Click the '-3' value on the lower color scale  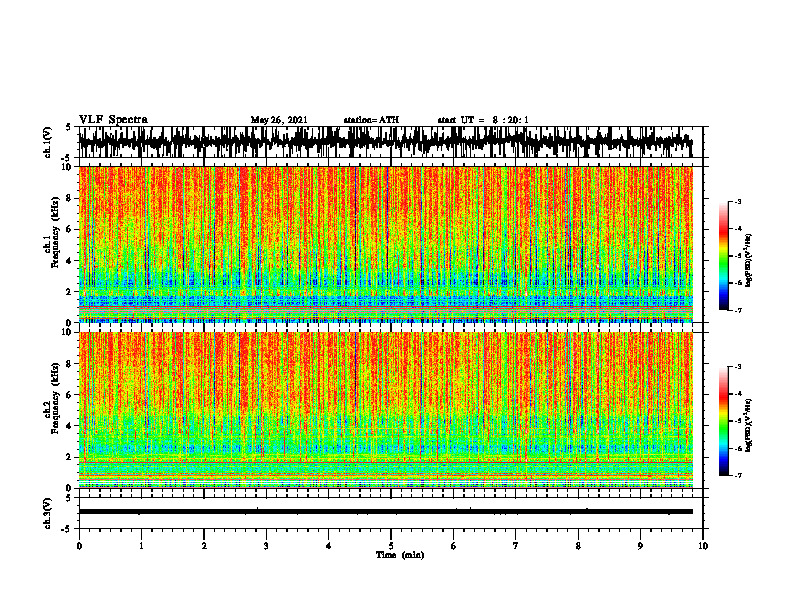click(737, 367)
